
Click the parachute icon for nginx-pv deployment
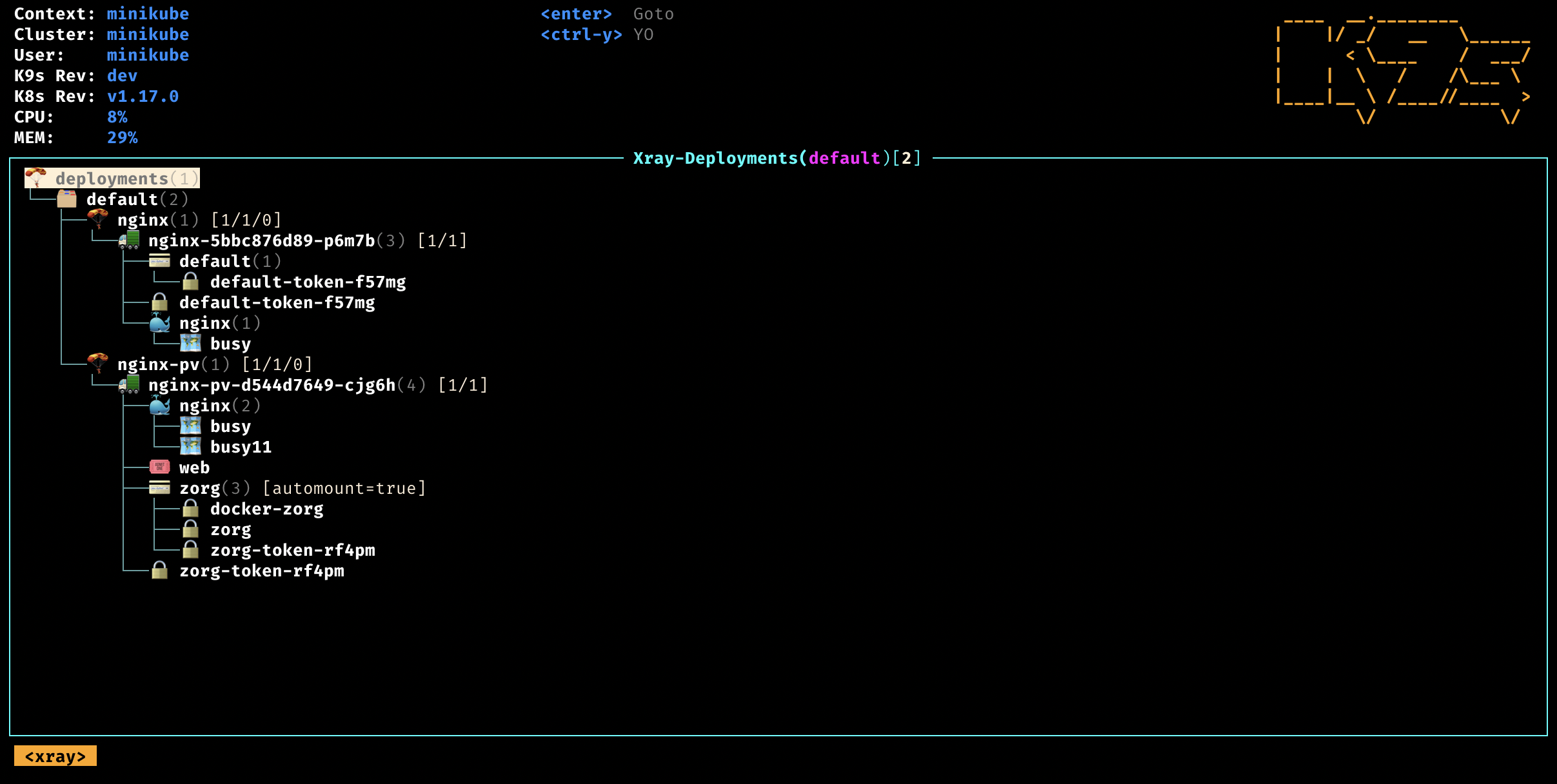pyautogui.click(x=98, y=364)
